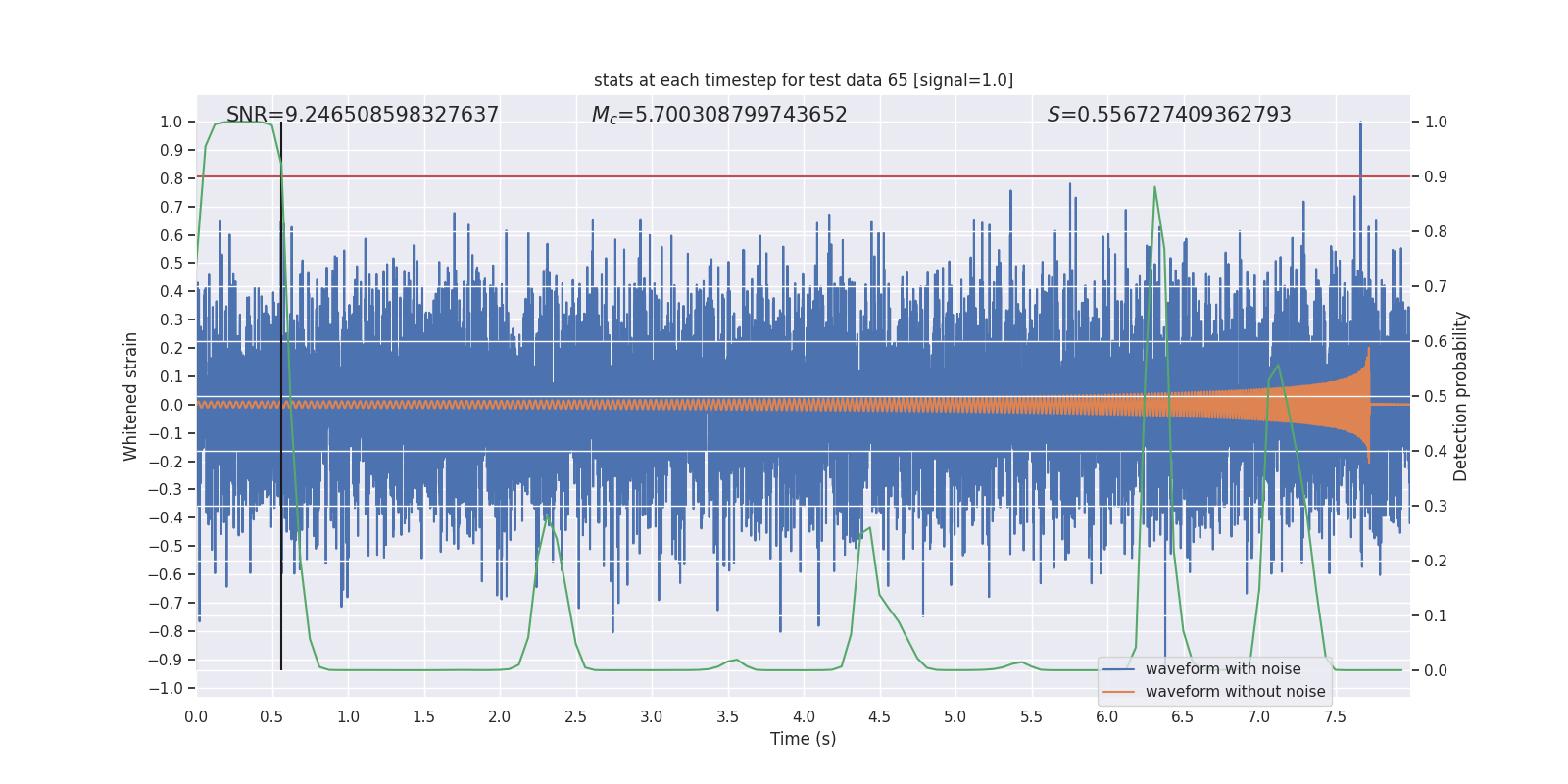Click the 4.0 tick on the time axis
Screen dimensions: 1568x784
click(x=804, y=716)
